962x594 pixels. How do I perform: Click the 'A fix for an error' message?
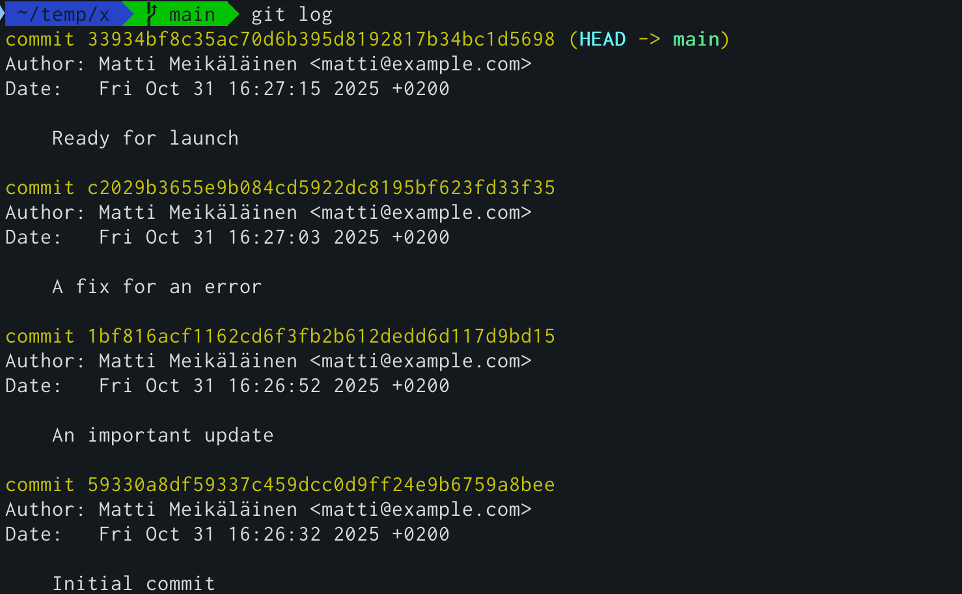click(x=156, y=287)
